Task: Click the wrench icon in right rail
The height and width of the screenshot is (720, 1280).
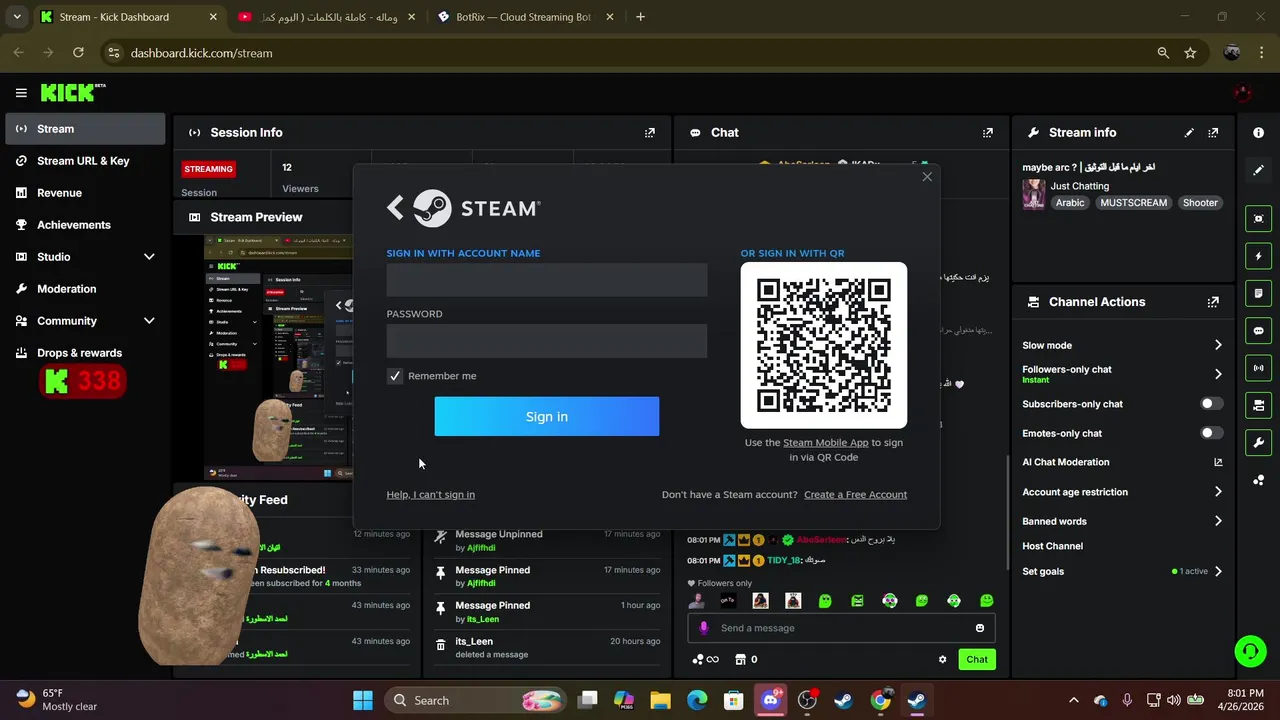Action: [1258, 443]
